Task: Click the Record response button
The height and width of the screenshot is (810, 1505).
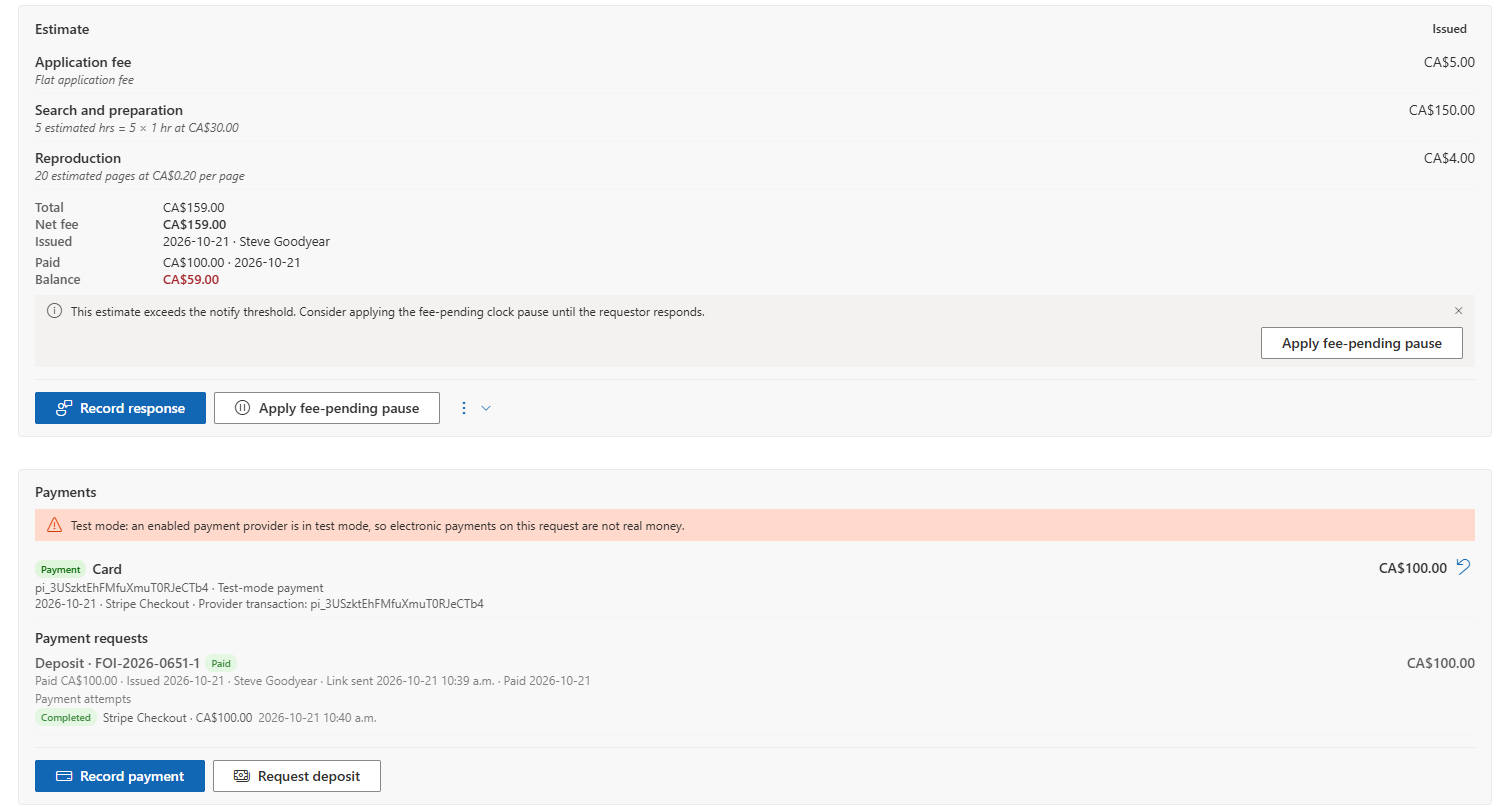Action: pyautogui.click(x=120, y=408)
